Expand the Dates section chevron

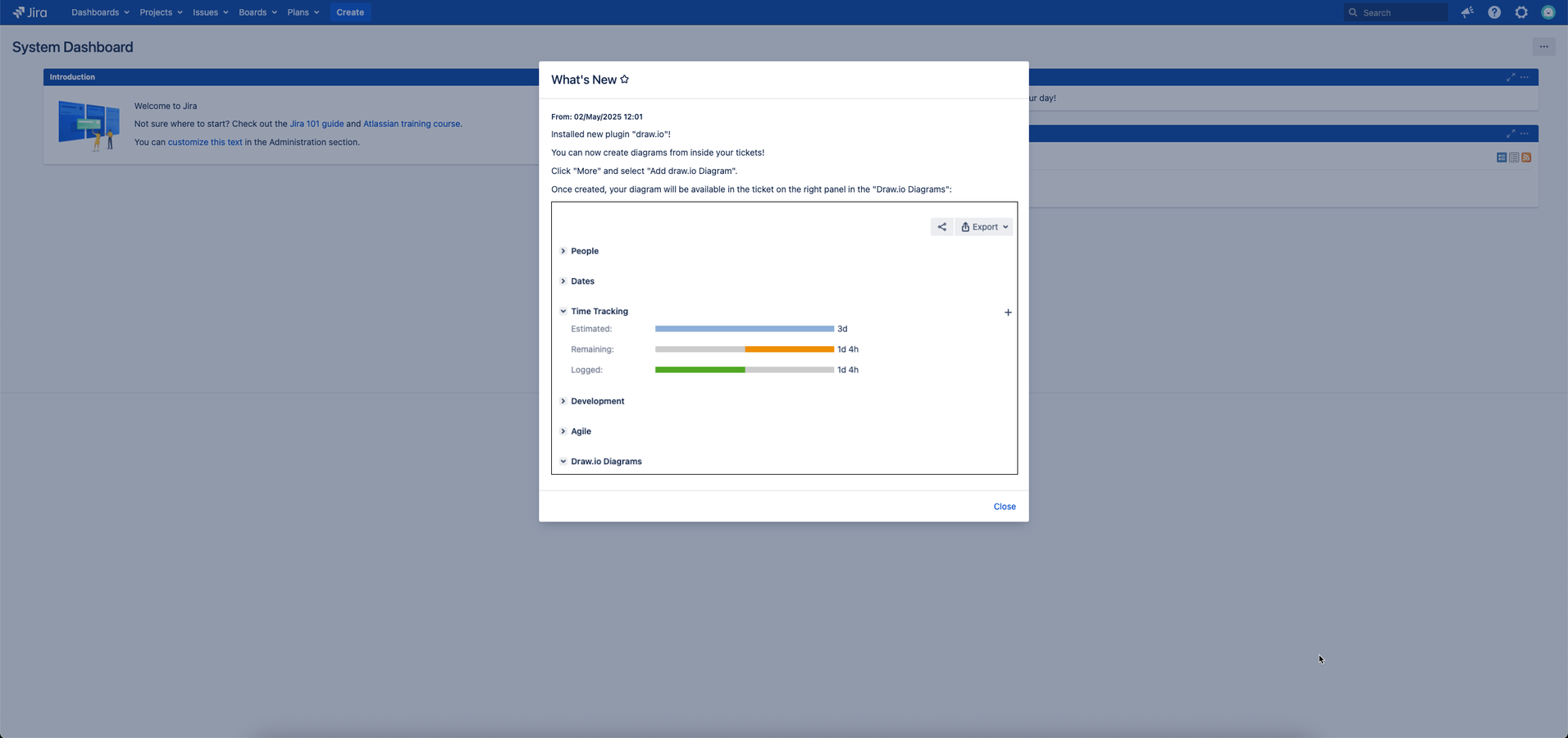(x=563, y=281)
